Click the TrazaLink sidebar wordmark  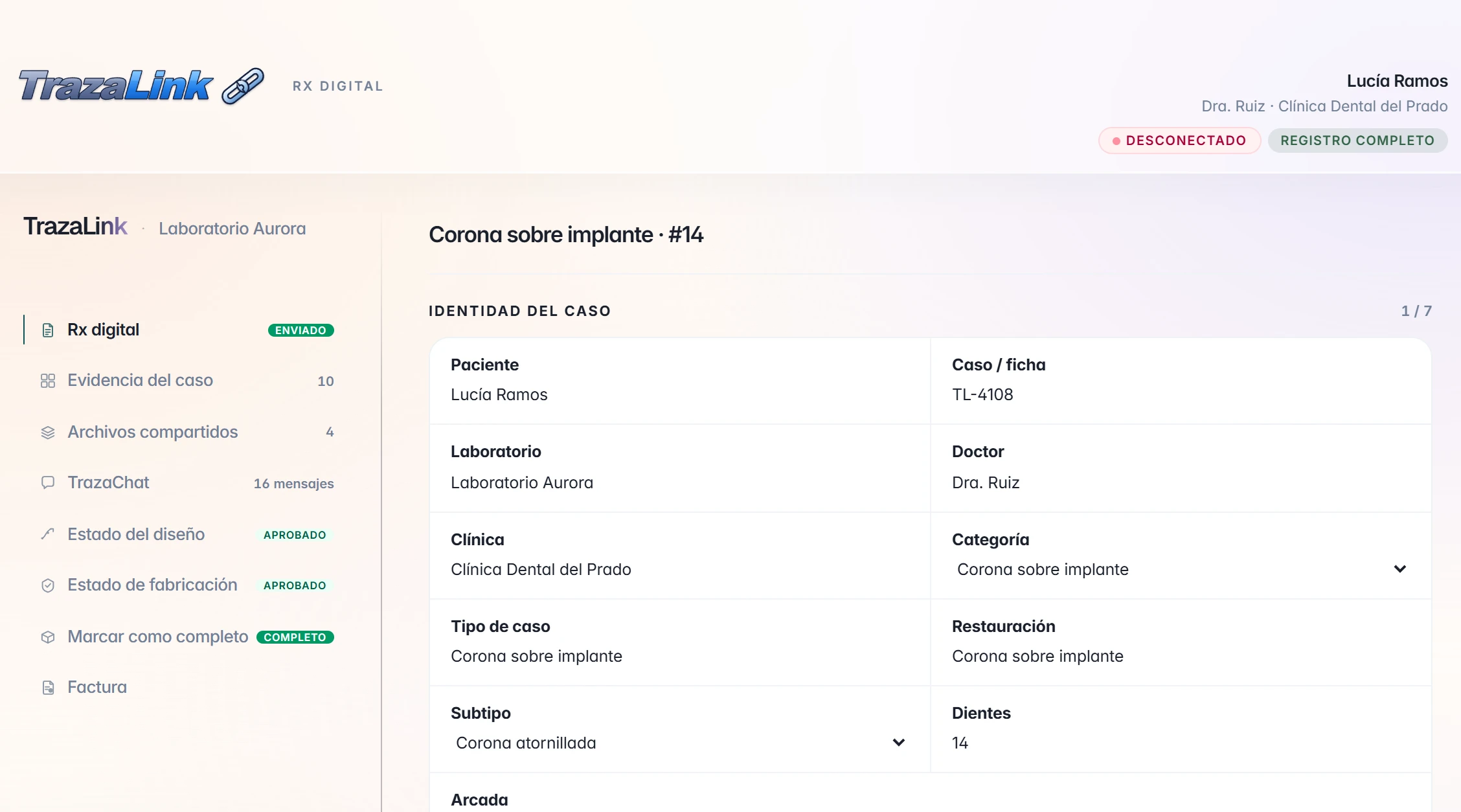point(75,227)
